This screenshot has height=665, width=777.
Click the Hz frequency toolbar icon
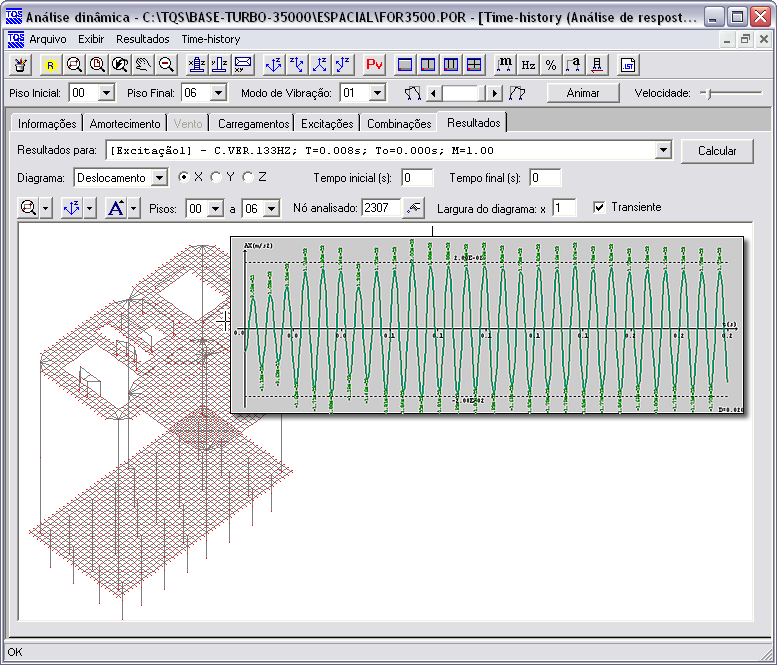528,65
